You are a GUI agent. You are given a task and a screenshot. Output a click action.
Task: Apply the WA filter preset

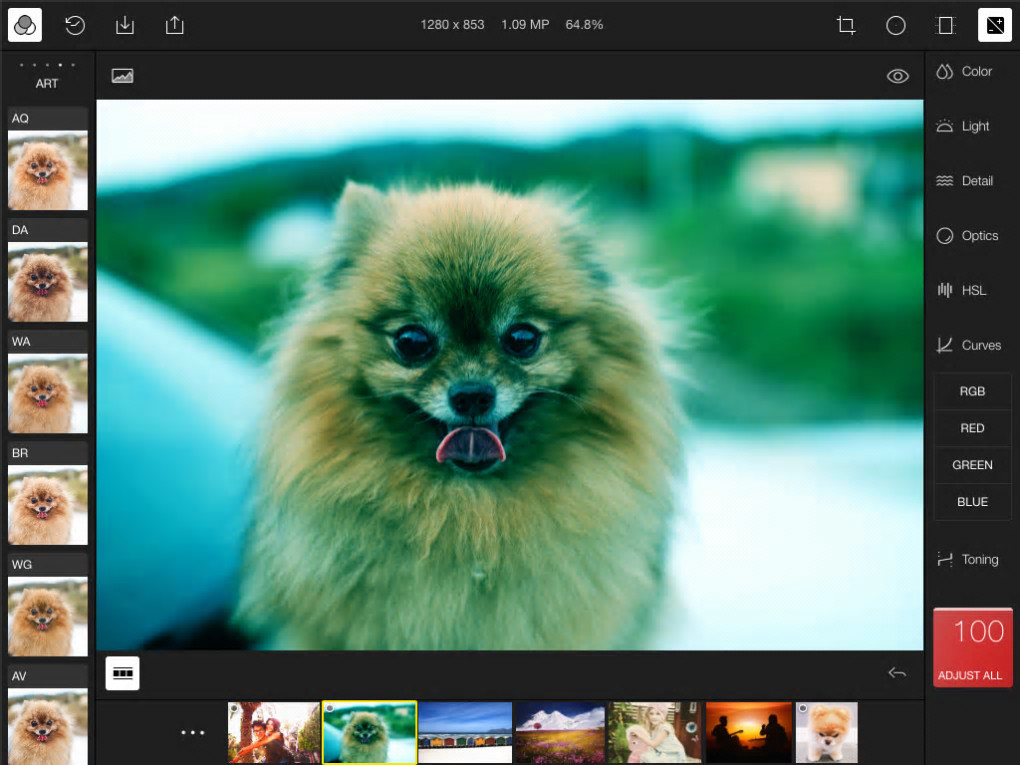tap(47, 382)
